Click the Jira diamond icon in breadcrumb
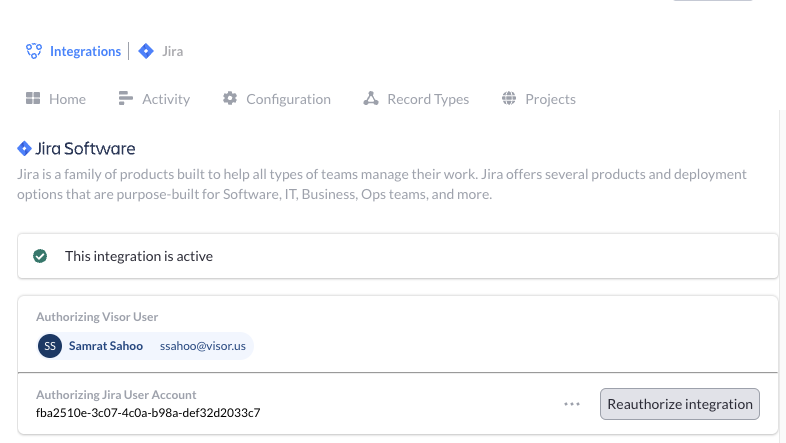 tap(146, 51)
